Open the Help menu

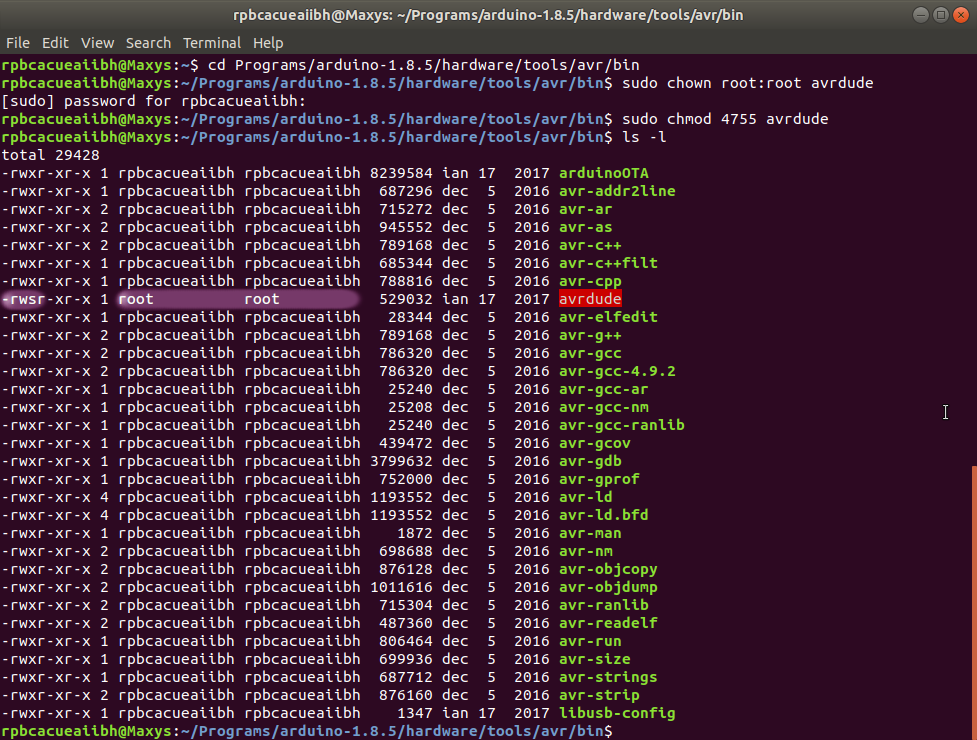pyautogui.click(x=268, y=43)
